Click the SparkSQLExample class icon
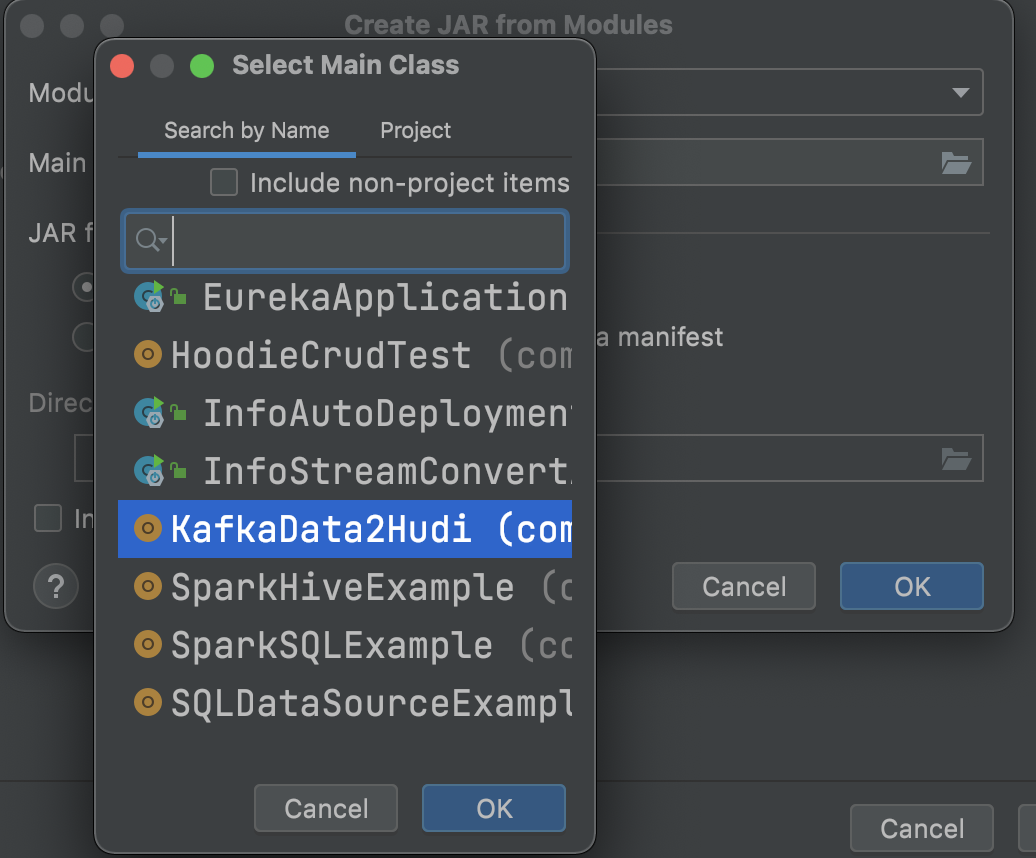The height and width of the screenshot is (858, 1036). tap(148, 645)
